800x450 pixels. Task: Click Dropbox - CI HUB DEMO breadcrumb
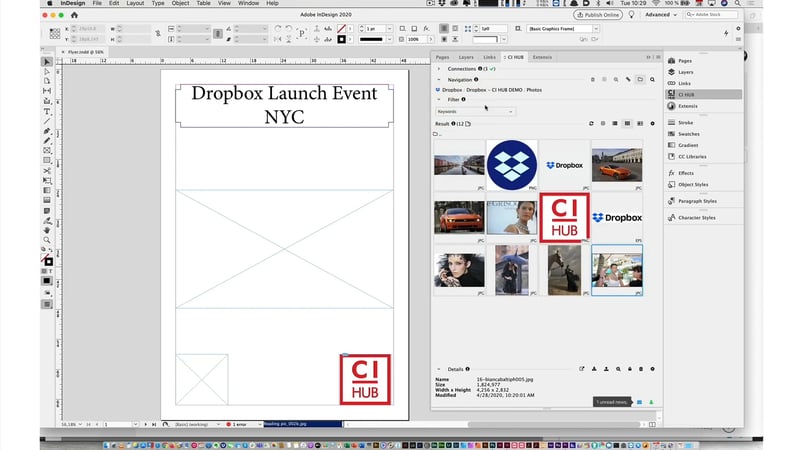[494, 90]
